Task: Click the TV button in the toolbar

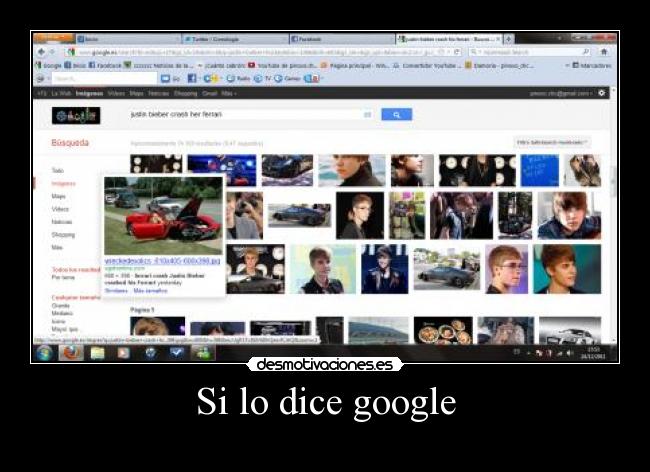Action: [x=262, y=78]
